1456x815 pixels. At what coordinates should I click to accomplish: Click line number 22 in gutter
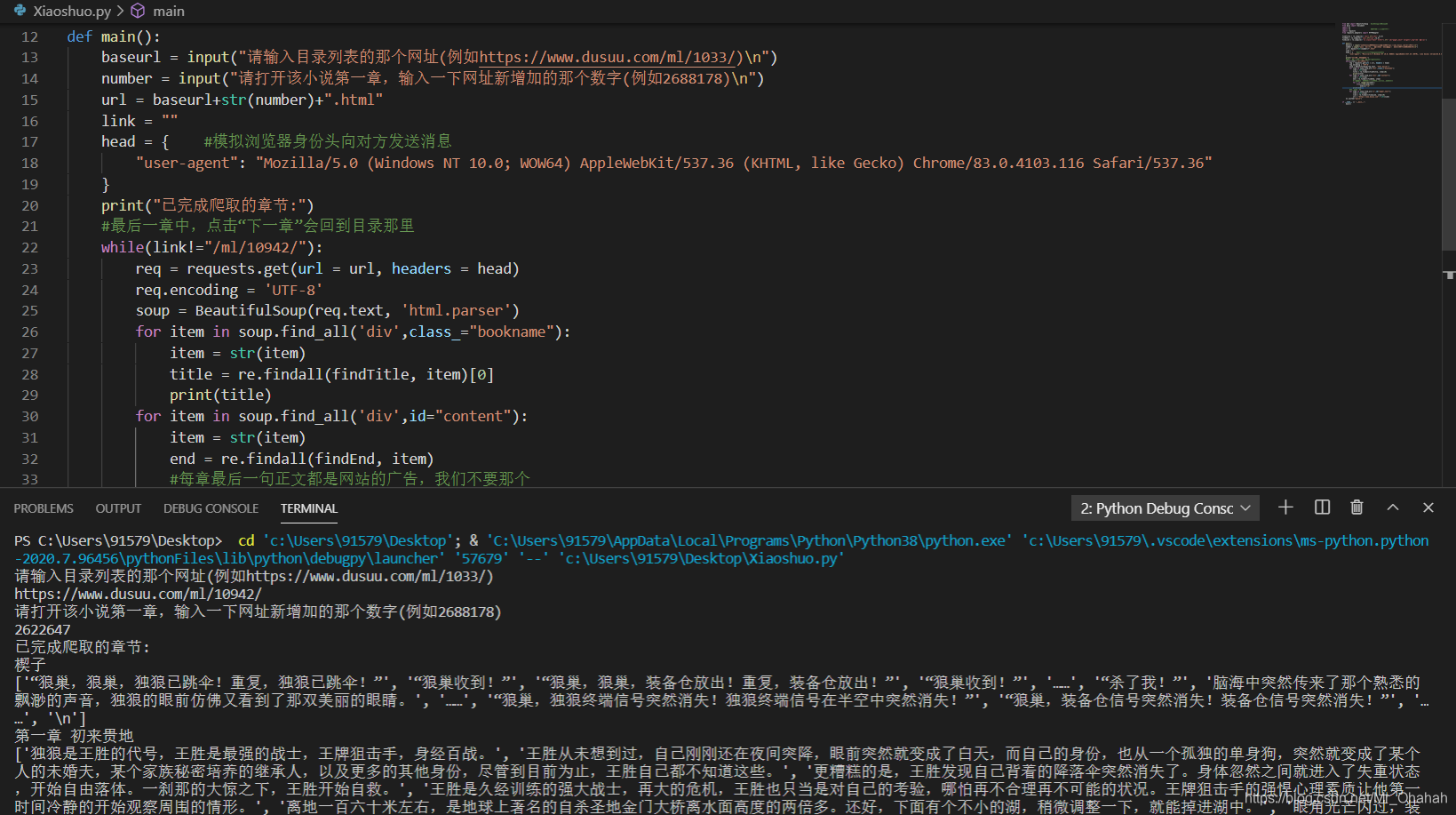pos(30,247)
